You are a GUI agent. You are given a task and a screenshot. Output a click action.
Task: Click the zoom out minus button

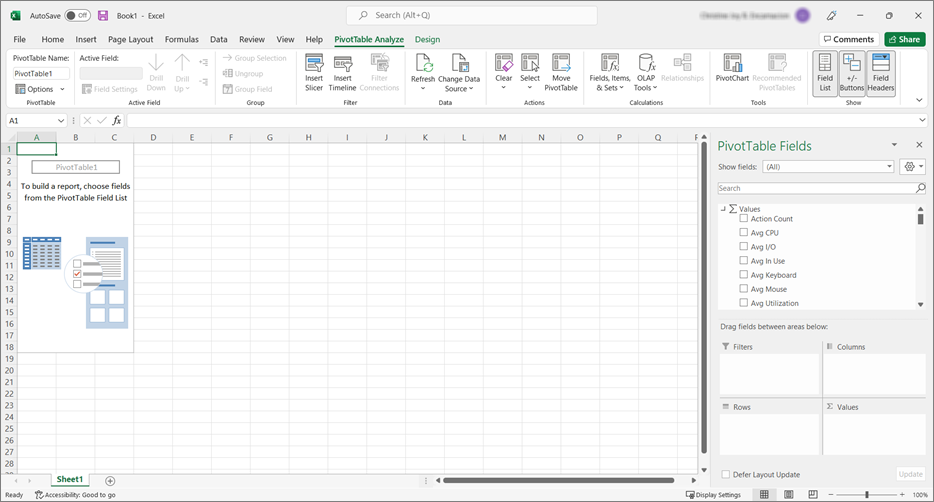(x=831, y=495)
